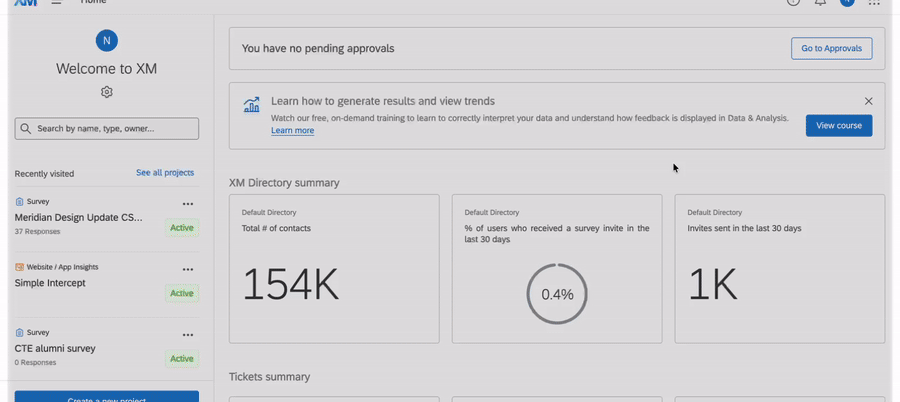Click the N avatar above Welcome to XM
The height and width of the screenshot is (402, 900).
point(107,41)
